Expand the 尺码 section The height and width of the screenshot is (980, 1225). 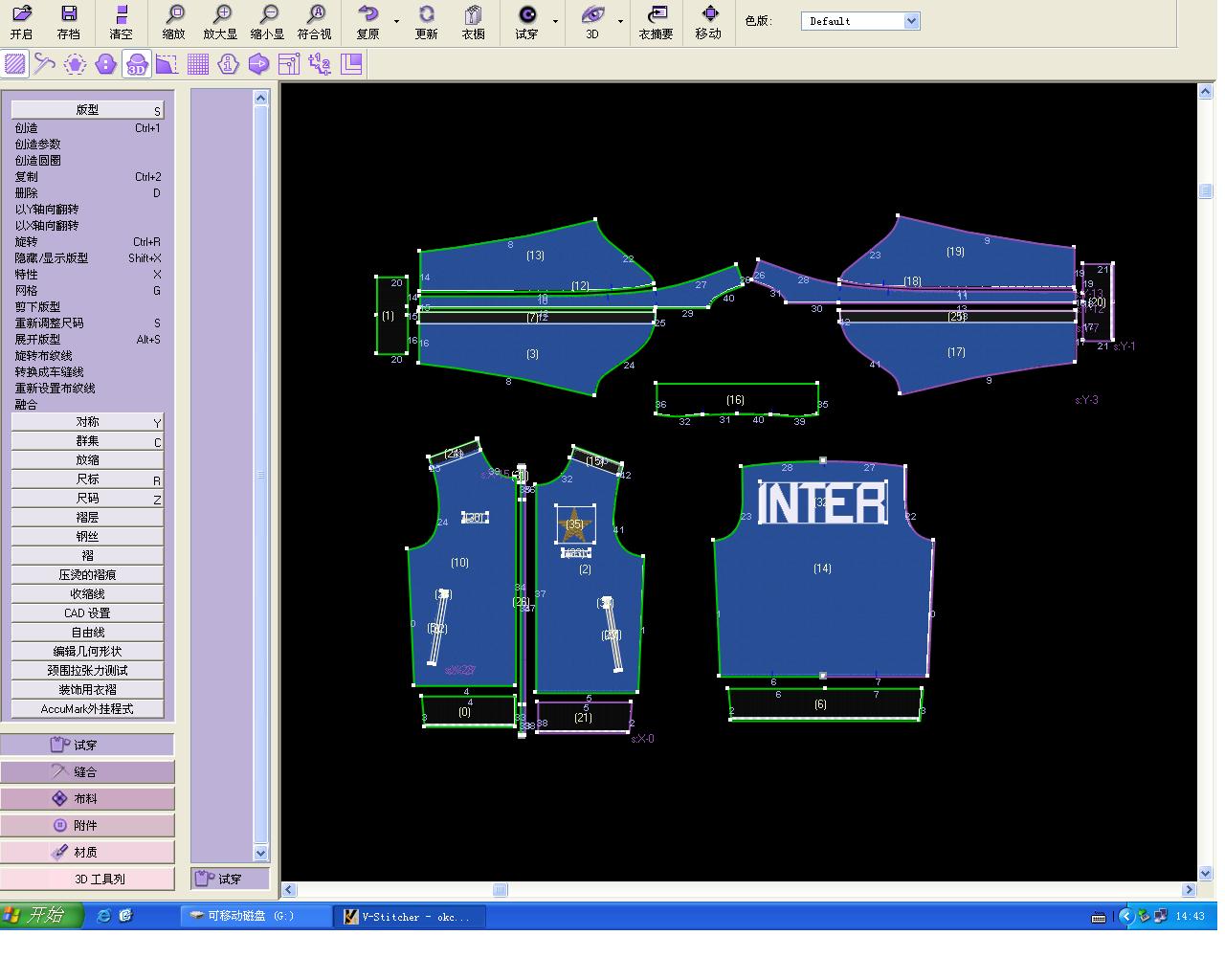click(88, 499)
